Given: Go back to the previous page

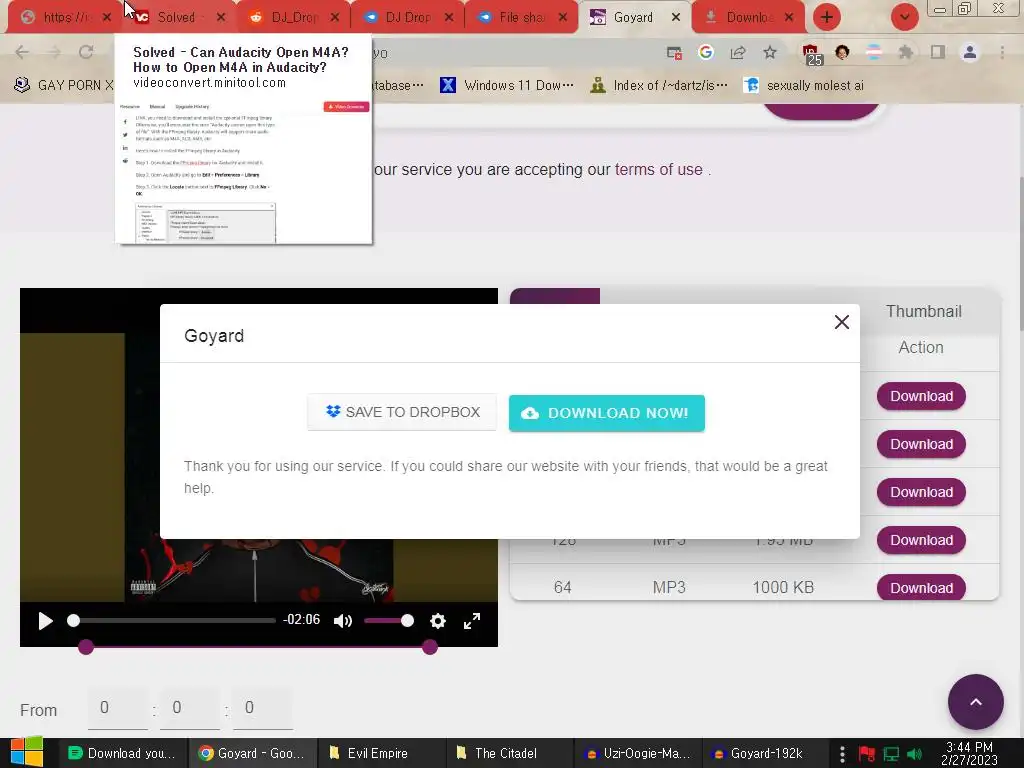Looking at the screenshot, I should [x=22, y=52].
